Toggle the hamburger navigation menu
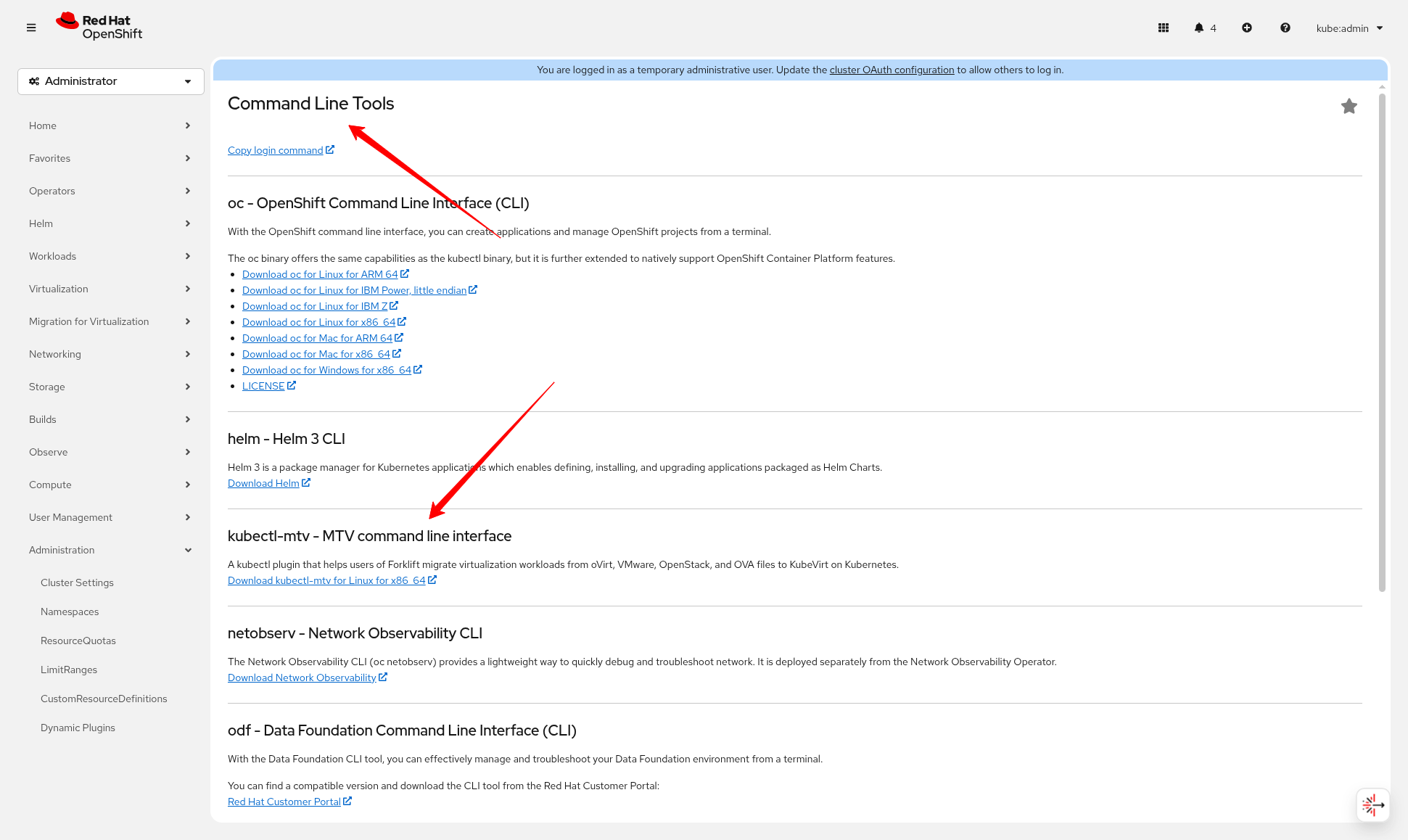 coord(31,28)
